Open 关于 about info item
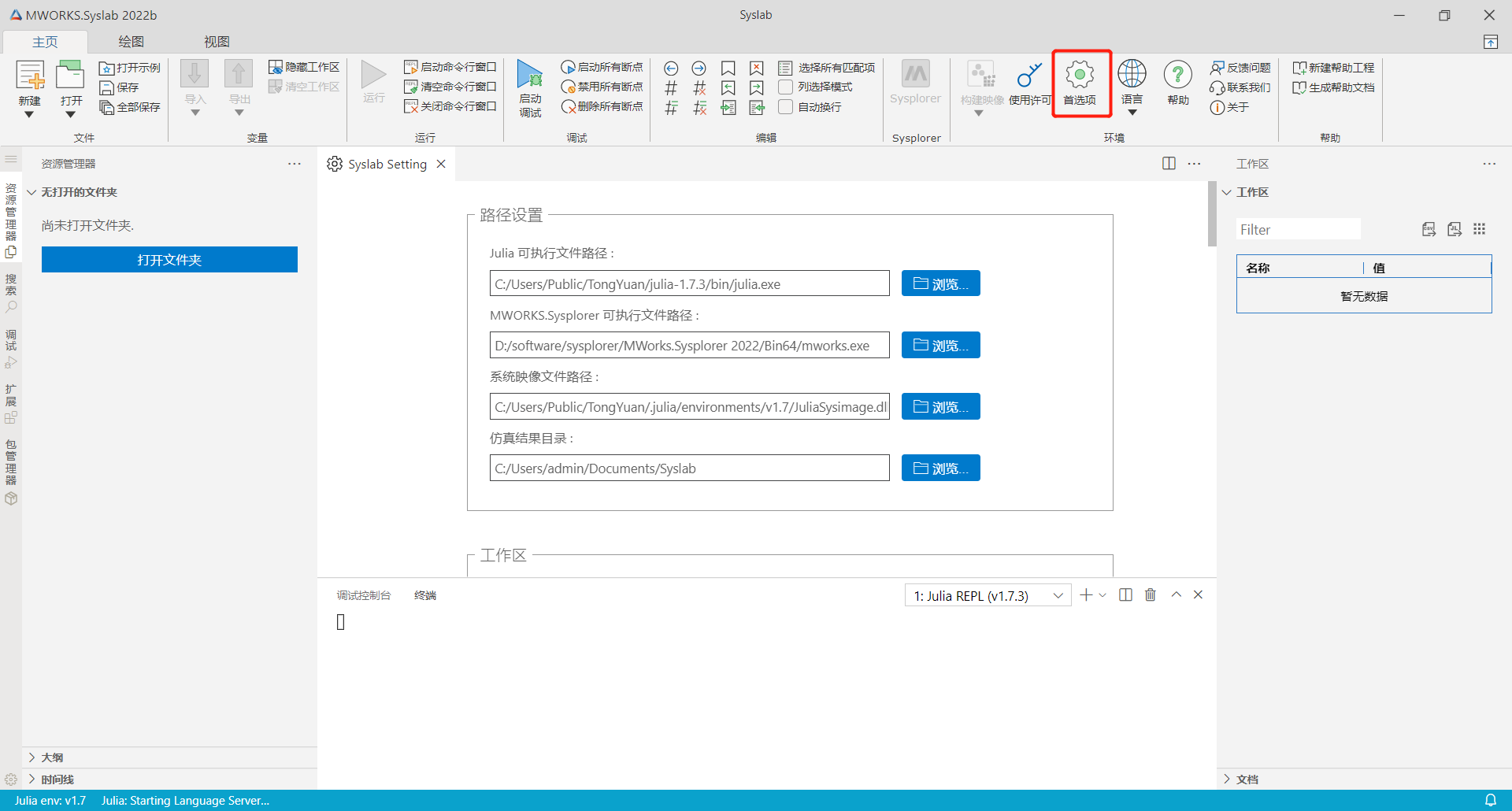Image resolution: width=1512 pixels, height=811 pixels. (x=1230, y=107)
